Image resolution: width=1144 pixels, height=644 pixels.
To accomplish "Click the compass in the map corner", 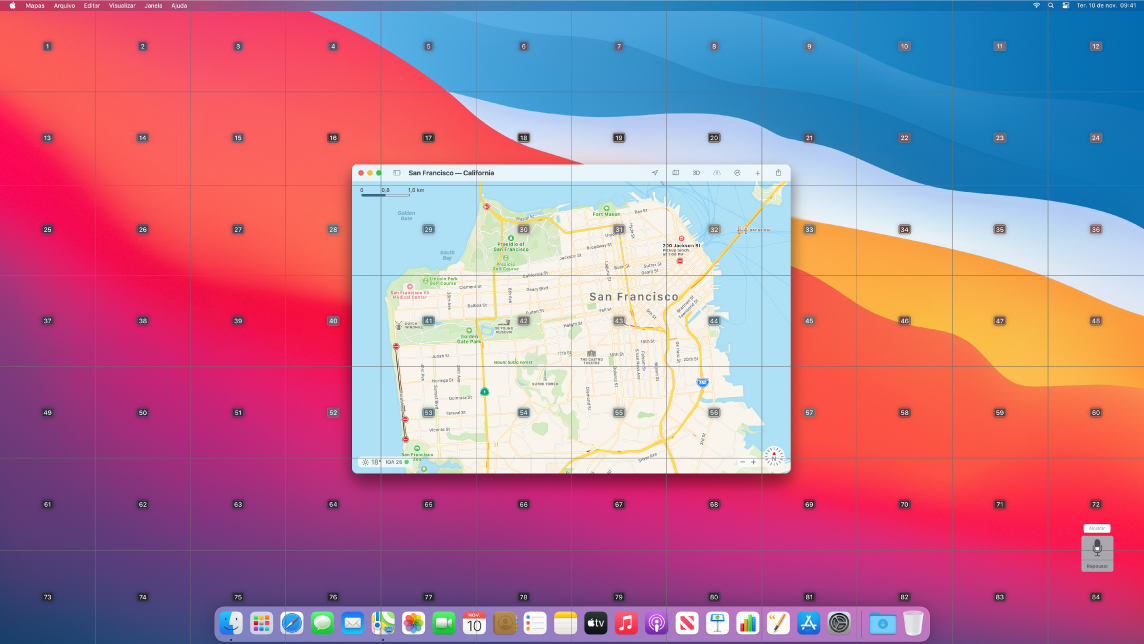I will tap(774, 456).
